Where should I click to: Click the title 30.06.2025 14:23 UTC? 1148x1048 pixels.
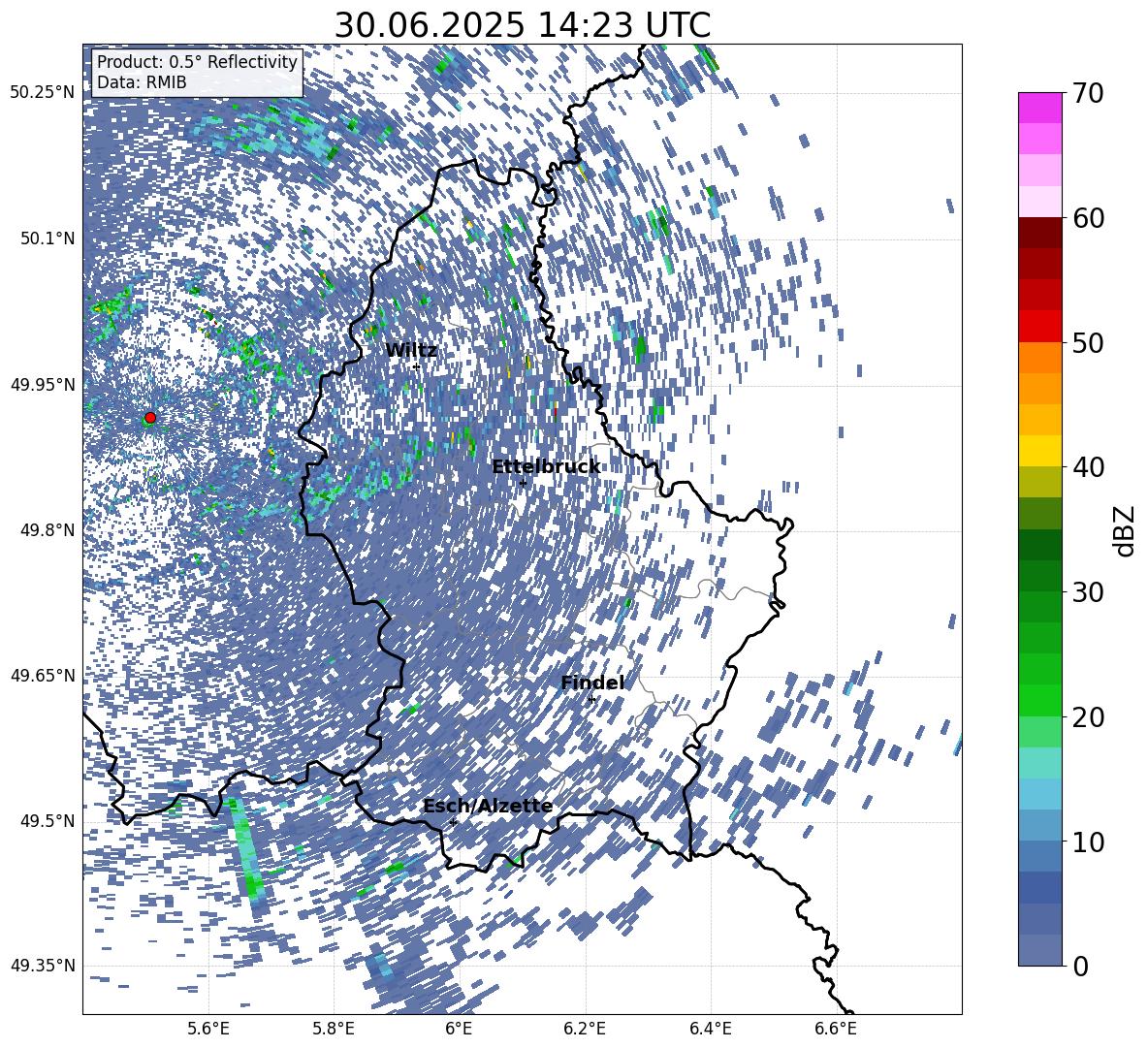[523, 25]
